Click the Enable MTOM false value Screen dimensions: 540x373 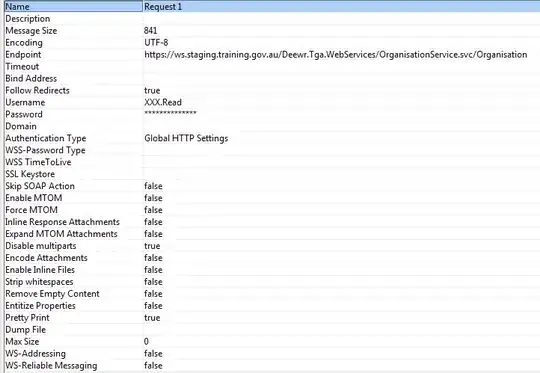(153, 198)
